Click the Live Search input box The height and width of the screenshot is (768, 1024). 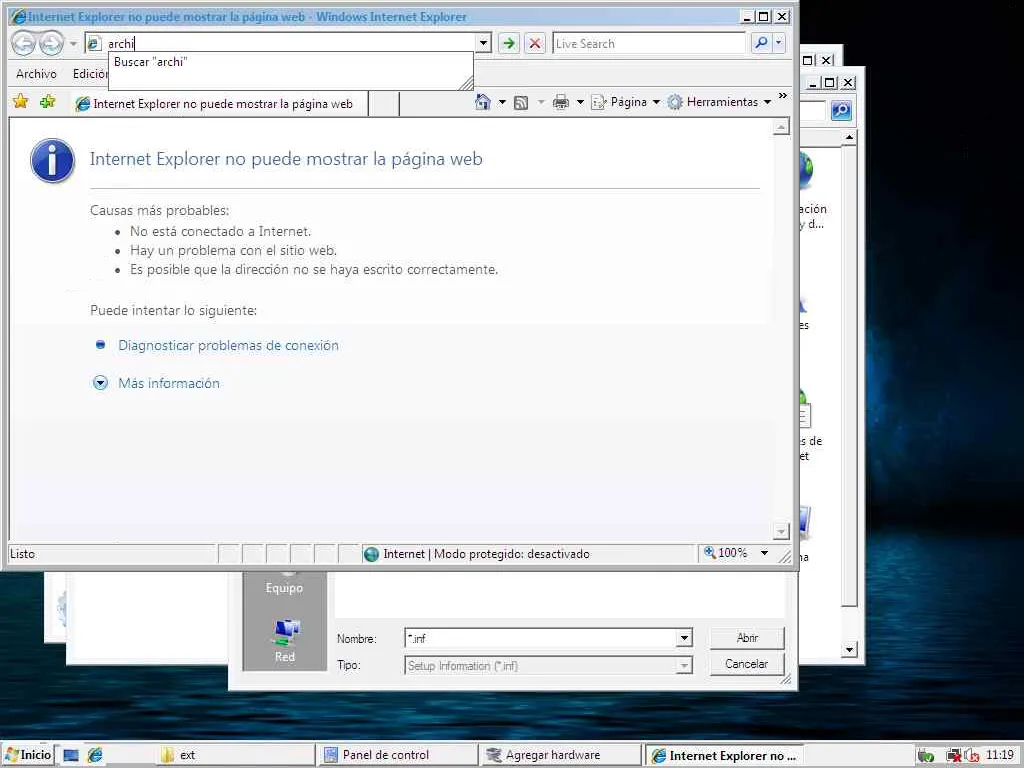[x=648, y=44]
